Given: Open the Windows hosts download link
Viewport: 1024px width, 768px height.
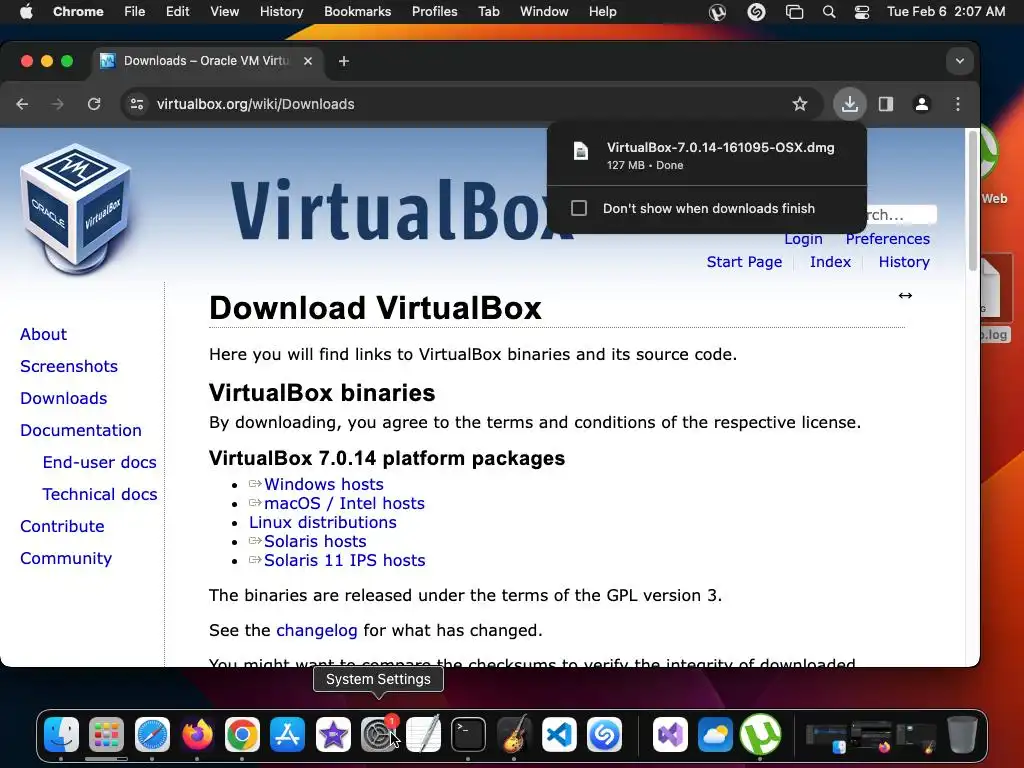Looking at the screenshot, I should (x=323, y=485).
